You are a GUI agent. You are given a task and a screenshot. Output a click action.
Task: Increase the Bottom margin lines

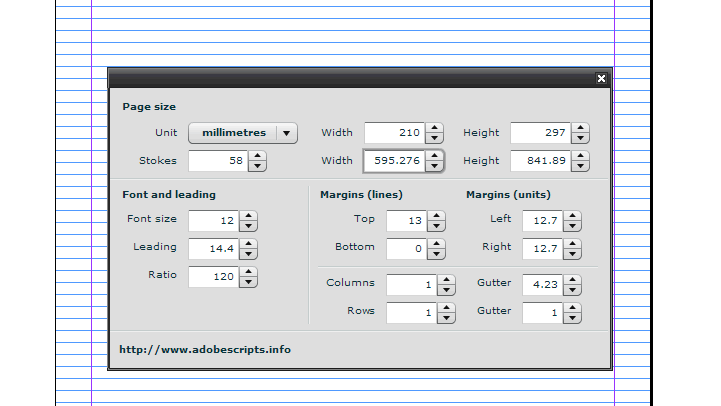[436, 244]
